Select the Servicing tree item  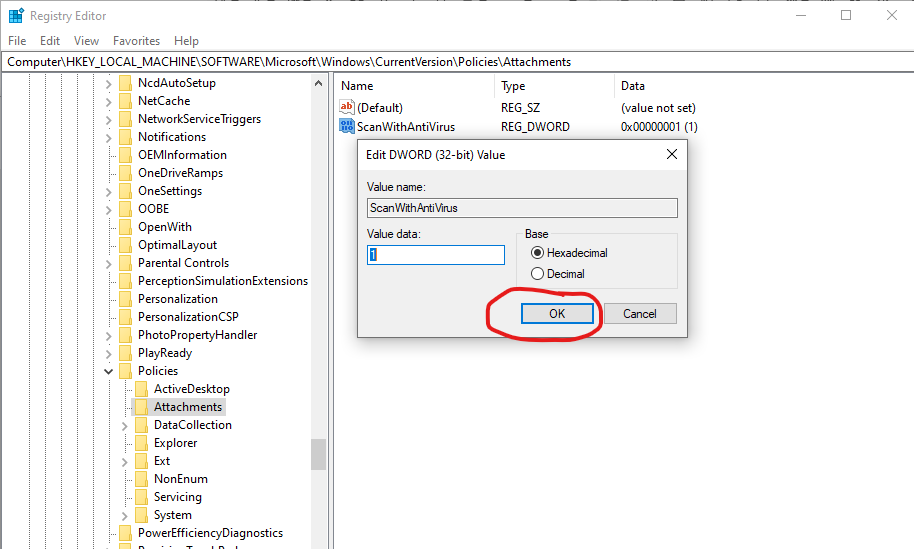178,497
